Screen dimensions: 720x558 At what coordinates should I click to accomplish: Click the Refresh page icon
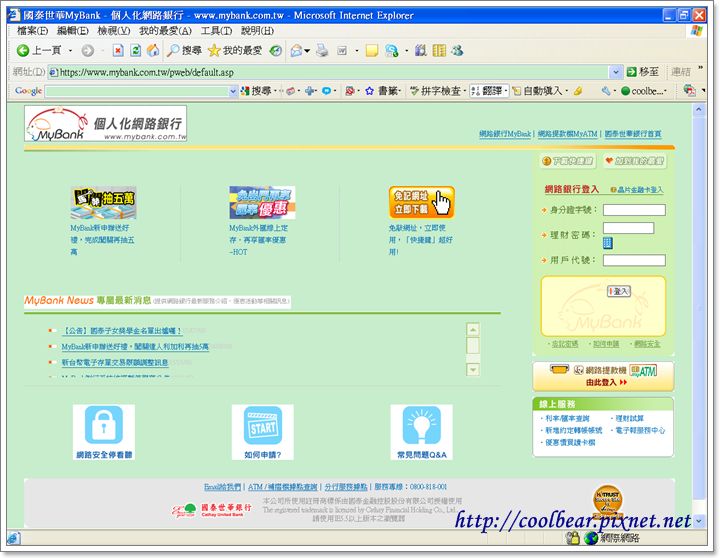135,51
